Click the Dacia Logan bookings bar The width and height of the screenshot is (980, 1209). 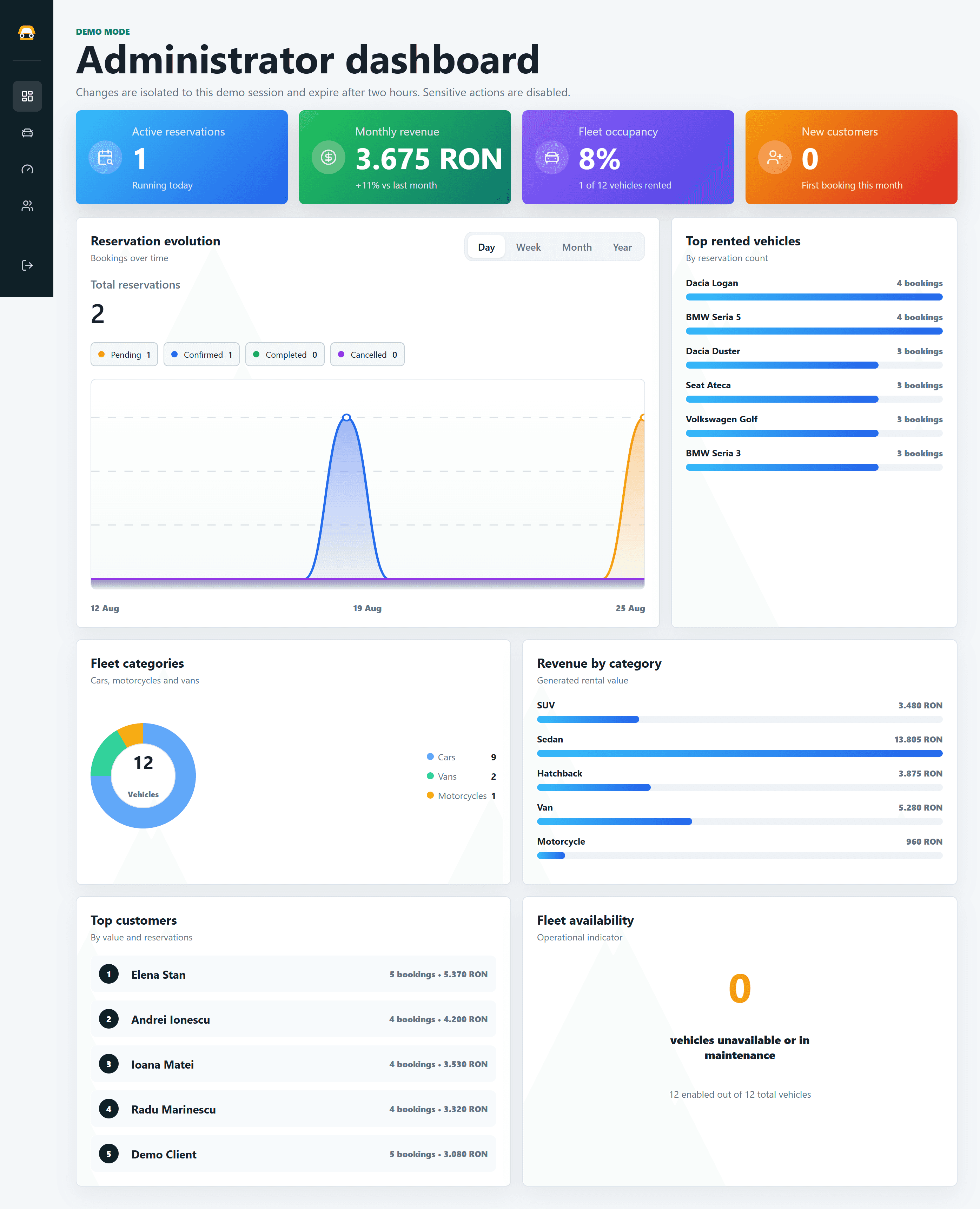(814, 297)
